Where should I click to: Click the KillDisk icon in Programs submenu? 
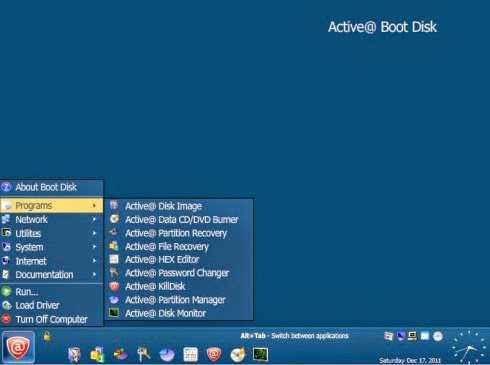(x=114, y=286)
